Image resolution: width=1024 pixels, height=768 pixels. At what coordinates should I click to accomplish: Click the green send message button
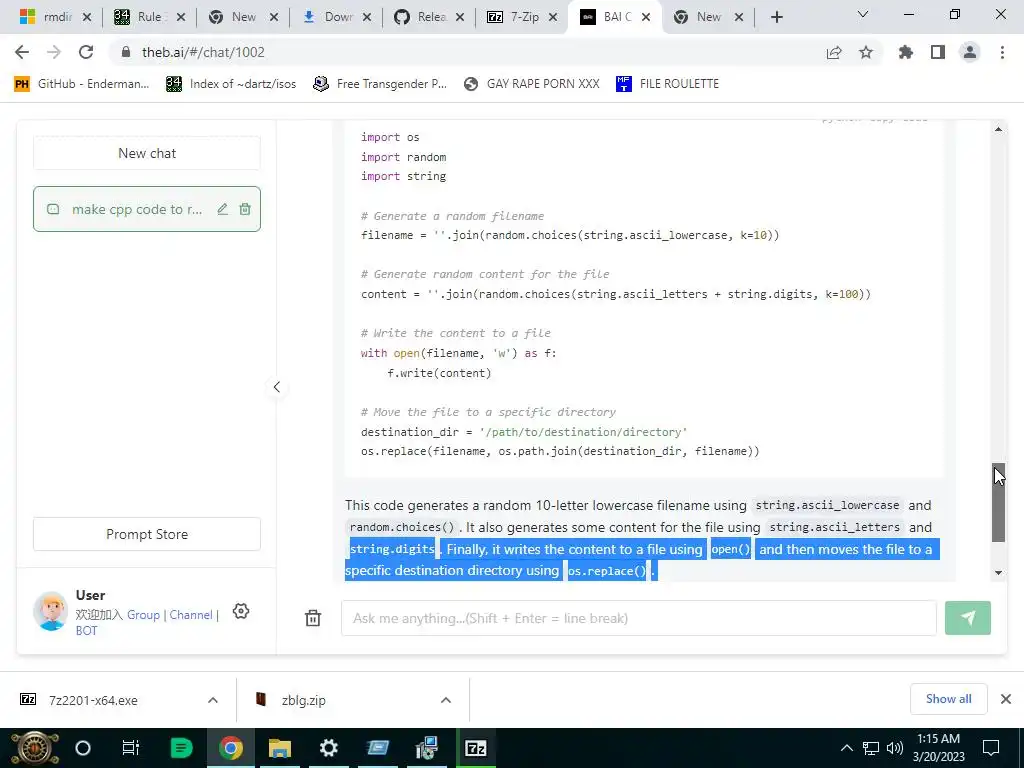click(968, 618)
